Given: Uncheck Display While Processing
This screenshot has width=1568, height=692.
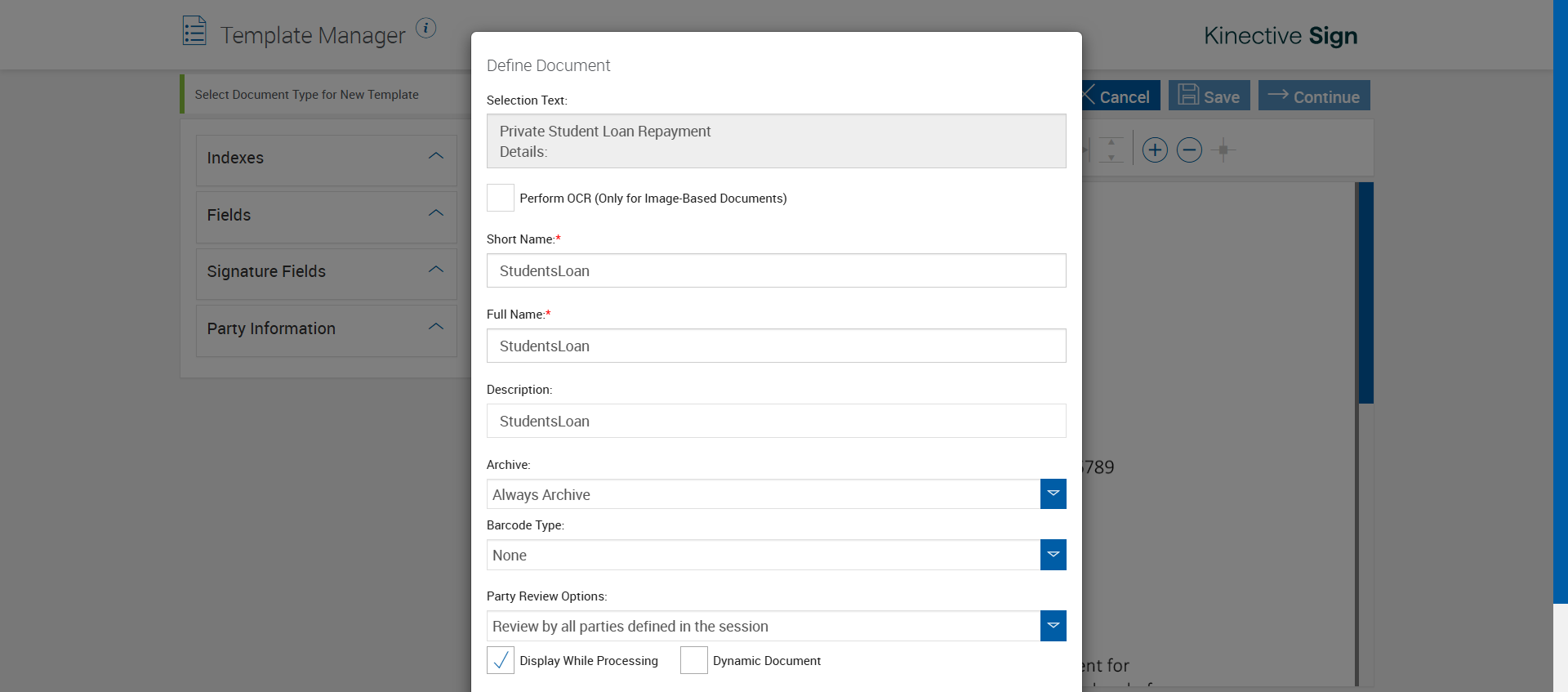Looking at the screenshot, I should tap(501, 660).
